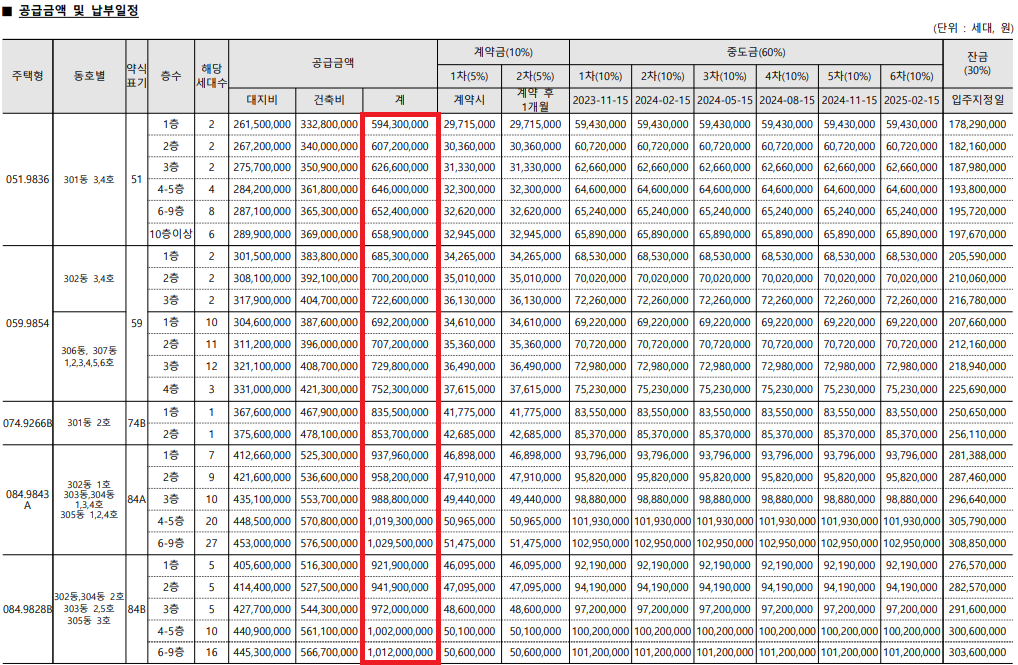Click land cost 261,500,000
This screenshot has height=665, width=1018.
tap(262, 124)
